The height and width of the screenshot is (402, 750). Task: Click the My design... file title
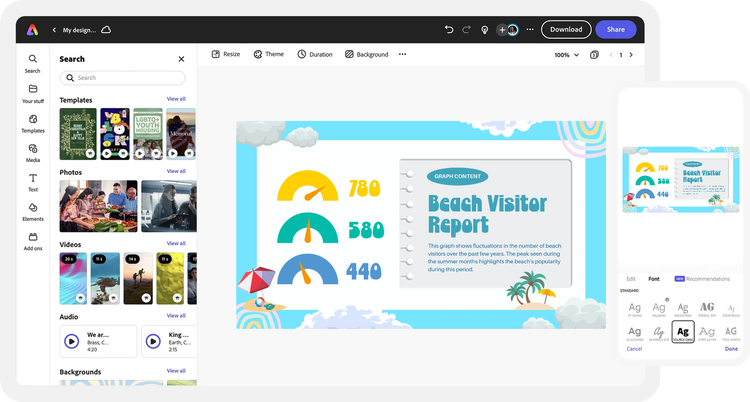click(x=79, y=30)
